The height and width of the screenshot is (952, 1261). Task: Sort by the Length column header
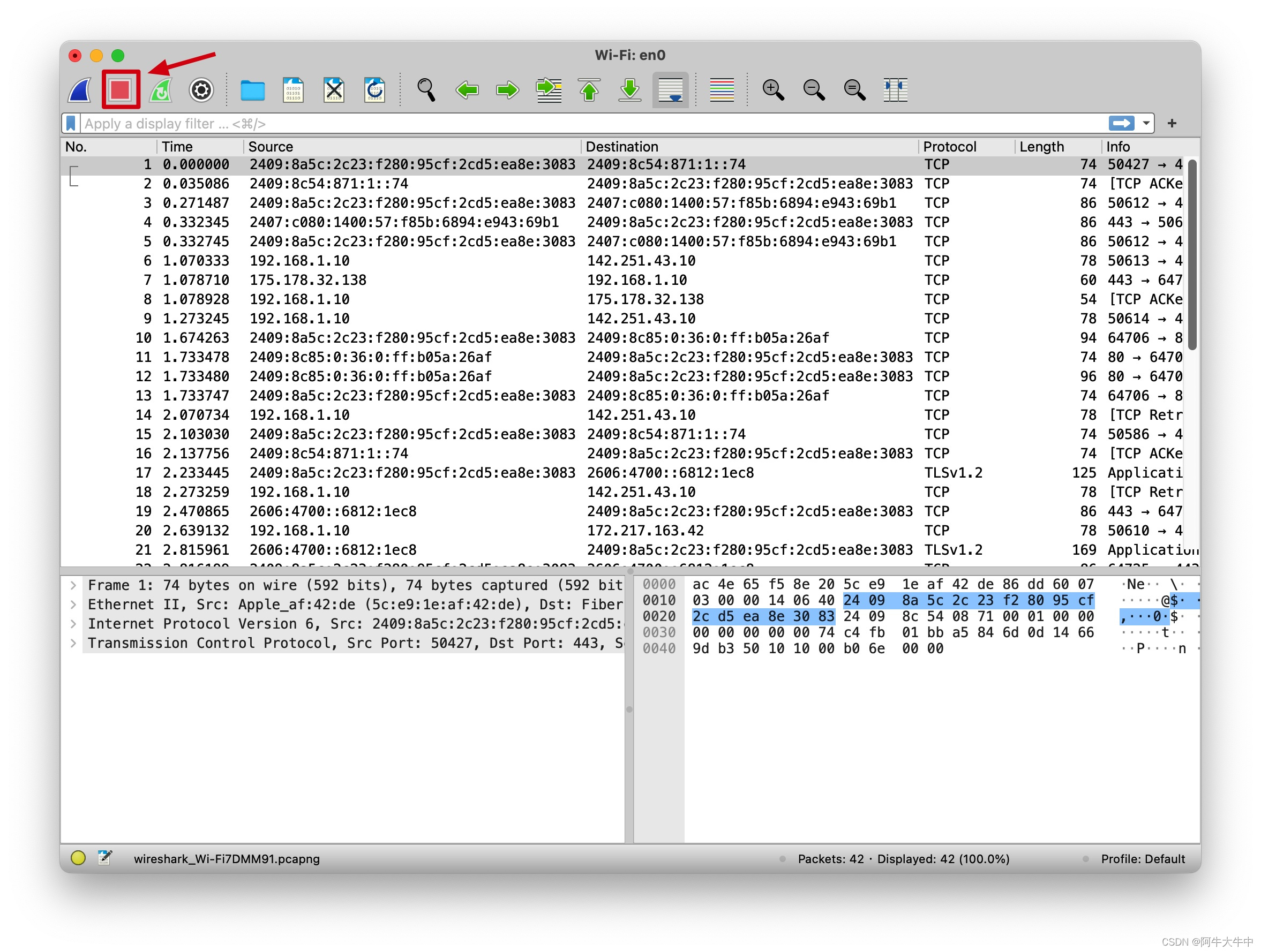coord(1059,146)
